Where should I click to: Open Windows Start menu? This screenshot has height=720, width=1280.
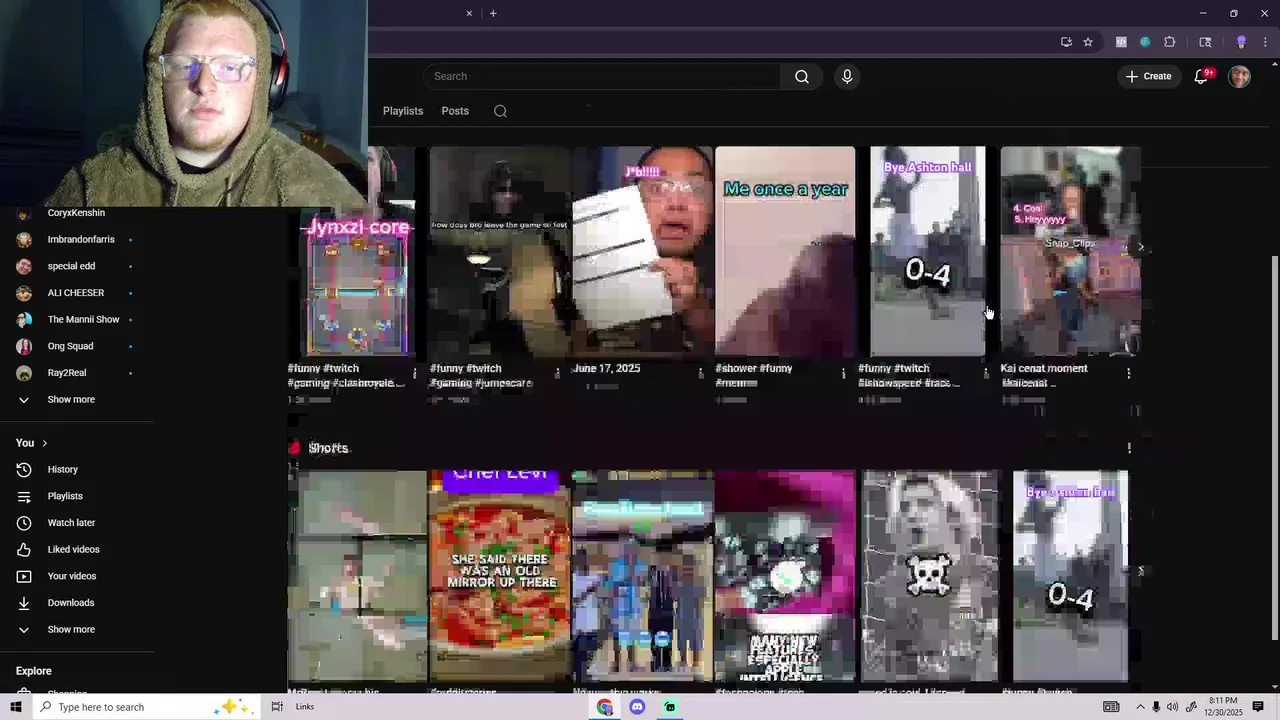click(16, 707)
